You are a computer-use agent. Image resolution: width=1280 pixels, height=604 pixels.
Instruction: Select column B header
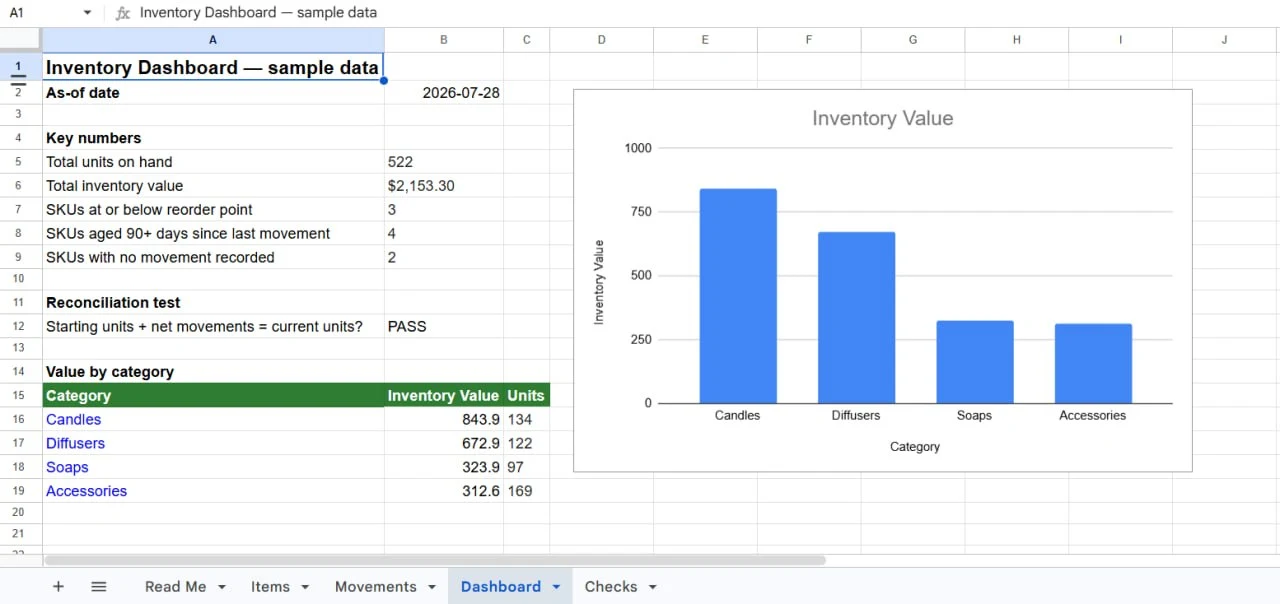coord(444,40)
